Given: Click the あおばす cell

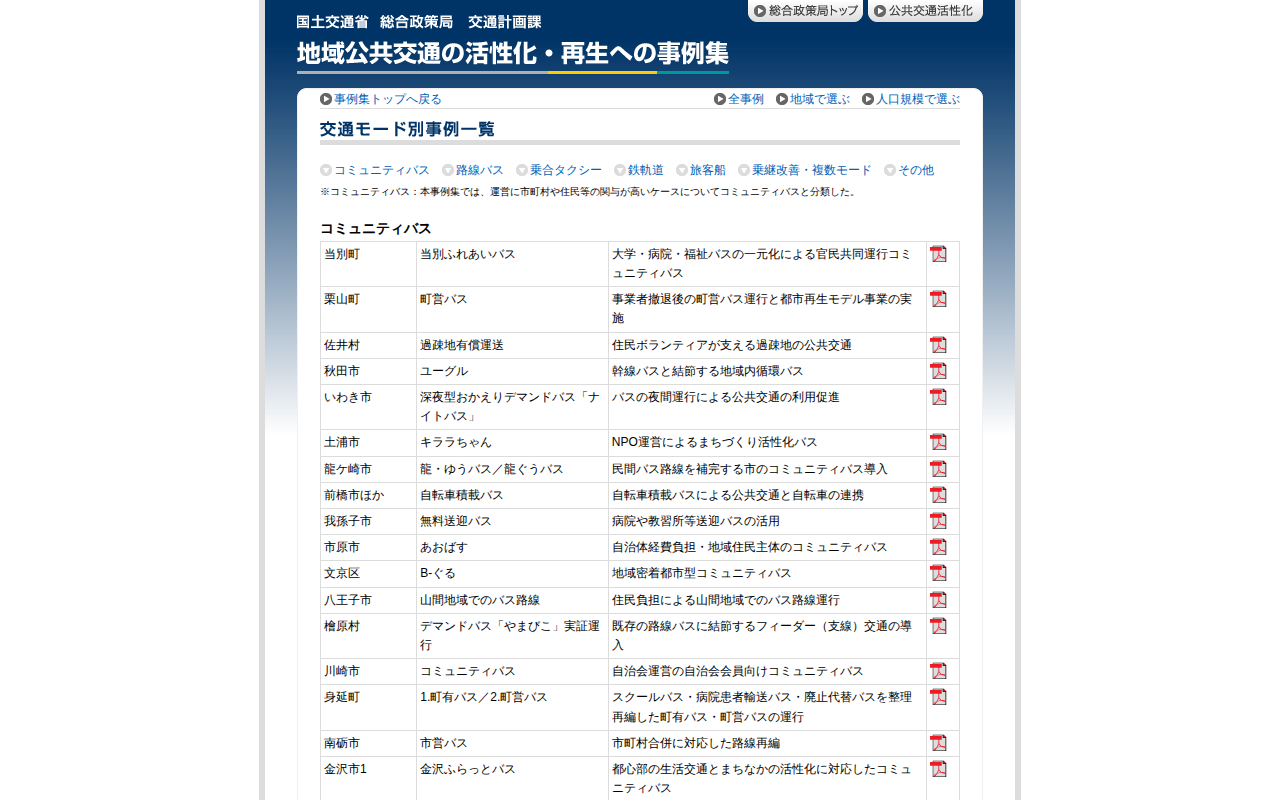Looking at the screenshot, I should (512, 548).
